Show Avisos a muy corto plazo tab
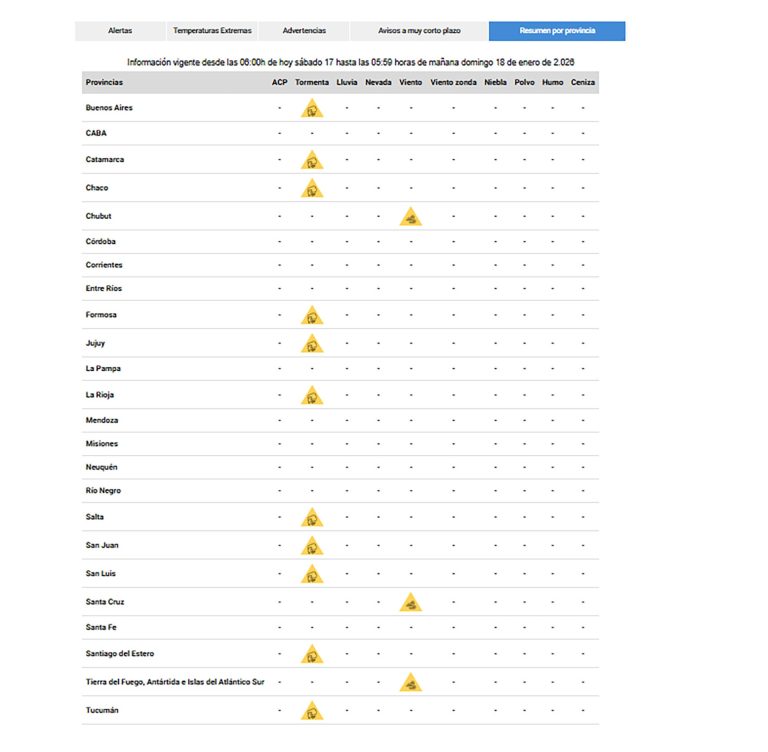768x752 pixels. pos(419,31)
